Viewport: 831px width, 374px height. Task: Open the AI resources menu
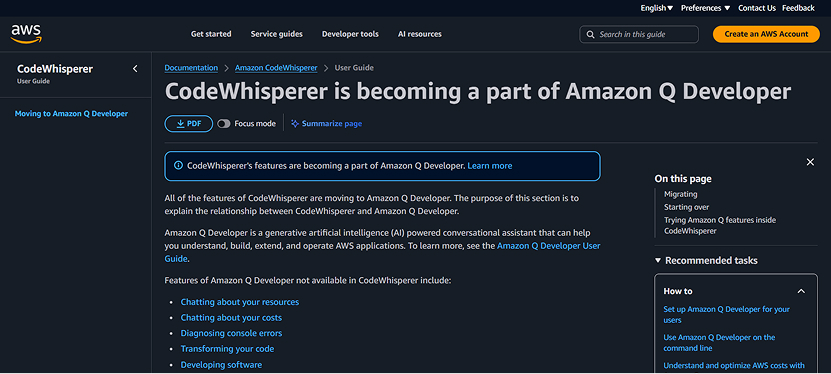pyautogui.click(x=420, y=34)
